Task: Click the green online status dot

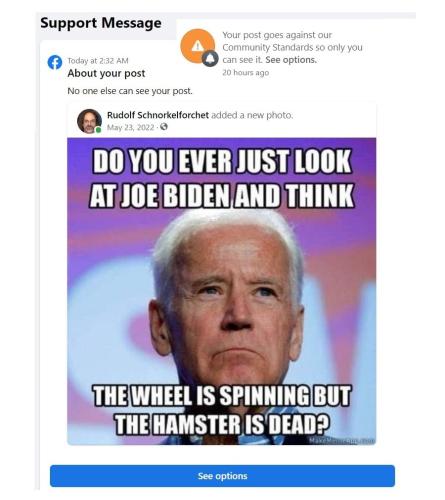Action: tap(98, 130)
